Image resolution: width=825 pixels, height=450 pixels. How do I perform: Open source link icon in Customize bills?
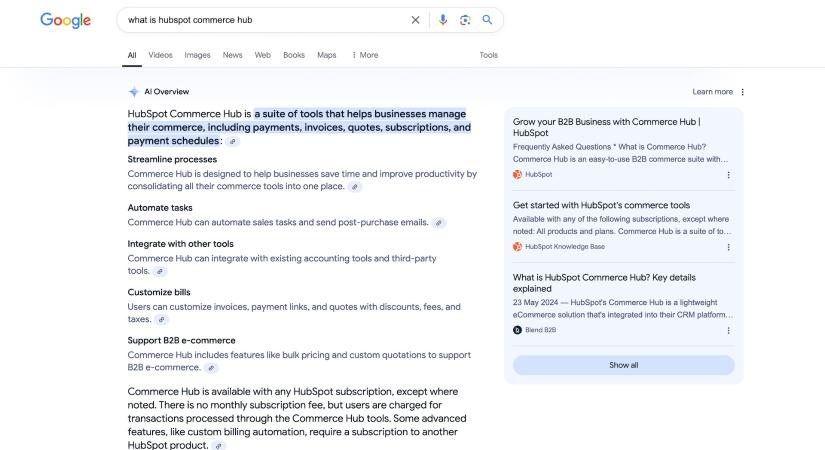pos(162,319)
